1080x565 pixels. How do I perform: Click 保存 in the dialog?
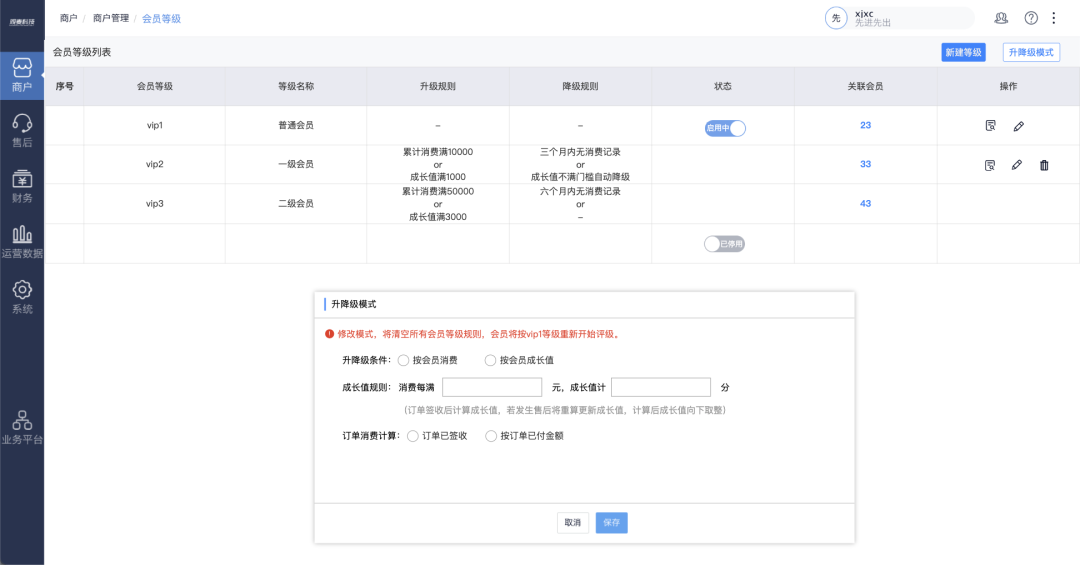(612, 522)
